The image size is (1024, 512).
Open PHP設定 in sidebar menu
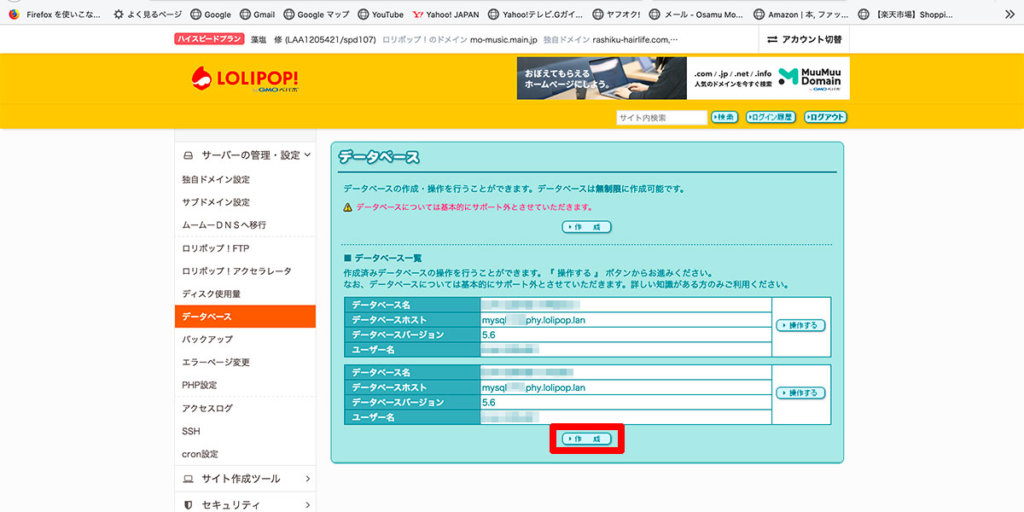coord(199,385)
